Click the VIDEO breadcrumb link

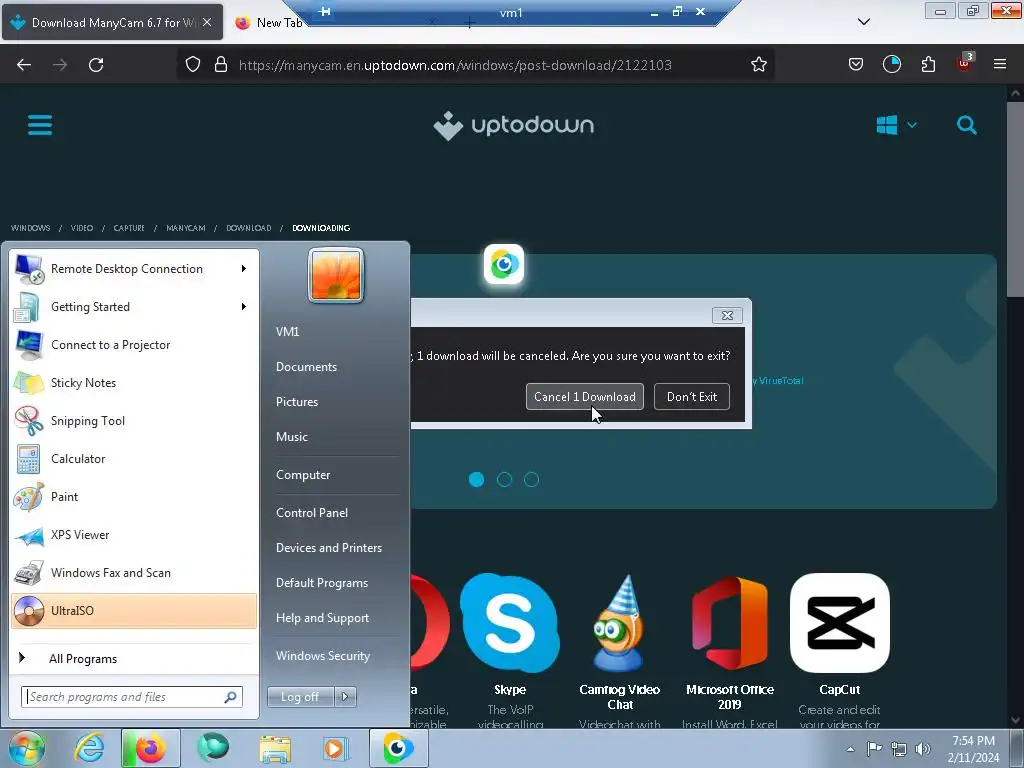[82, 228]
